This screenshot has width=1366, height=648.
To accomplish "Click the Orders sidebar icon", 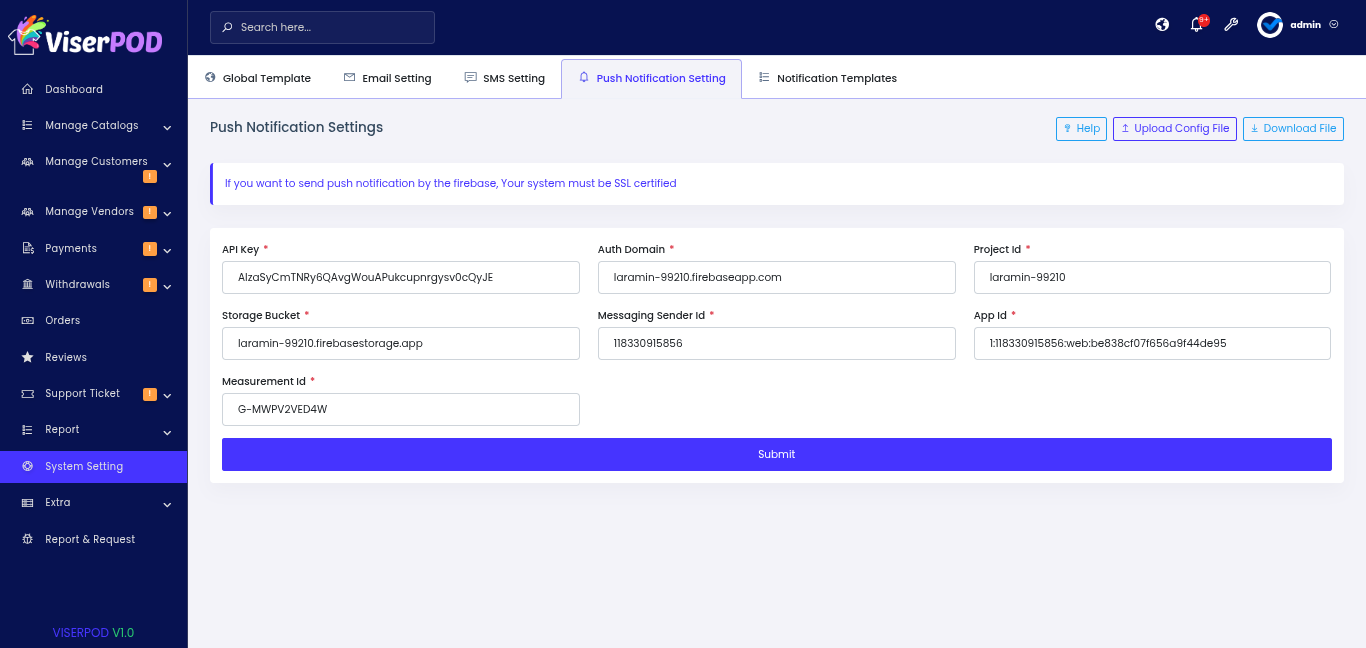I will [28, 321].
